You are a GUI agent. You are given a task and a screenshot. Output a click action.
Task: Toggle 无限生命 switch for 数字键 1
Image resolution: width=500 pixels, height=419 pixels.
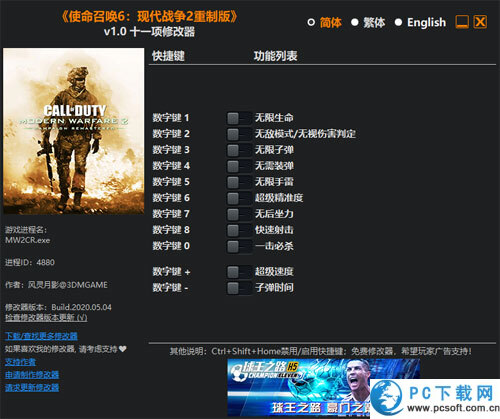pyautogui.click(x=239, y=118)
